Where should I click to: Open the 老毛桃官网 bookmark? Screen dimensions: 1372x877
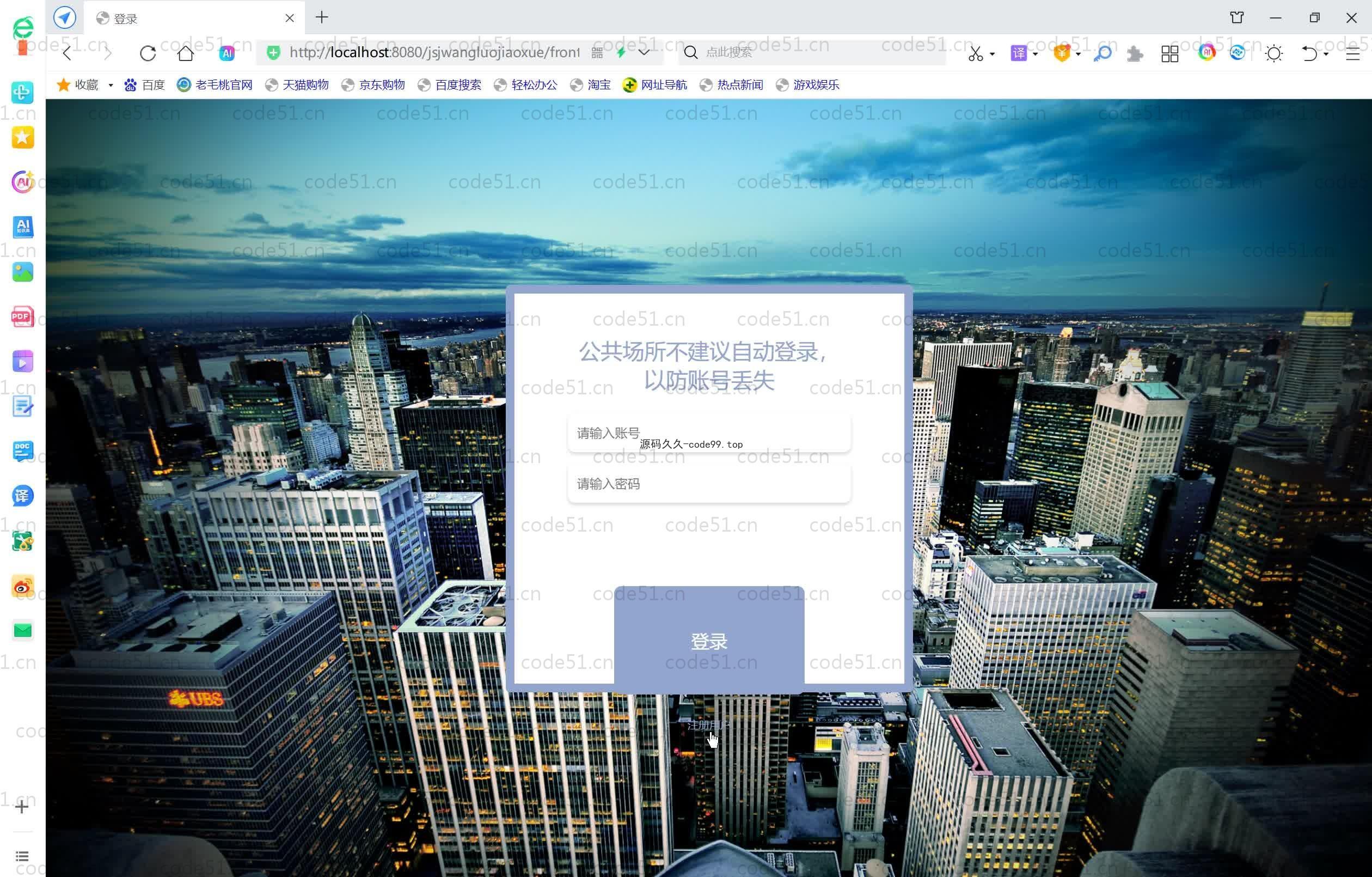(215, 85)
